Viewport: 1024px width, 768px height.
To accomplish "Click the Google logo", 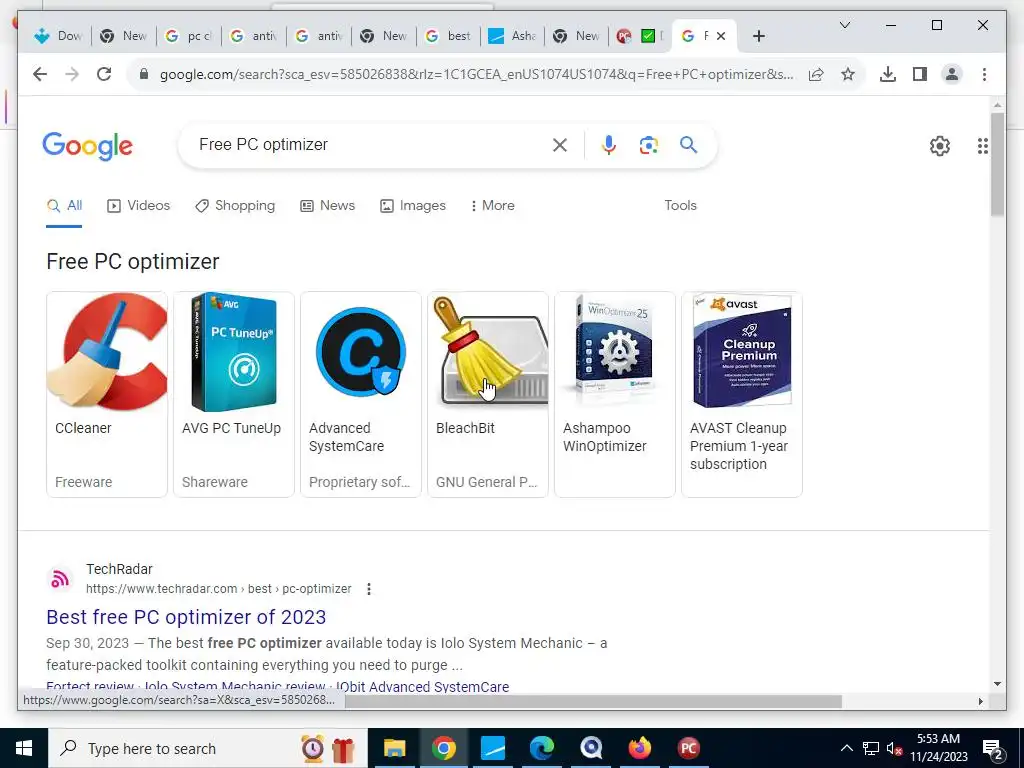I will point(88,146).
